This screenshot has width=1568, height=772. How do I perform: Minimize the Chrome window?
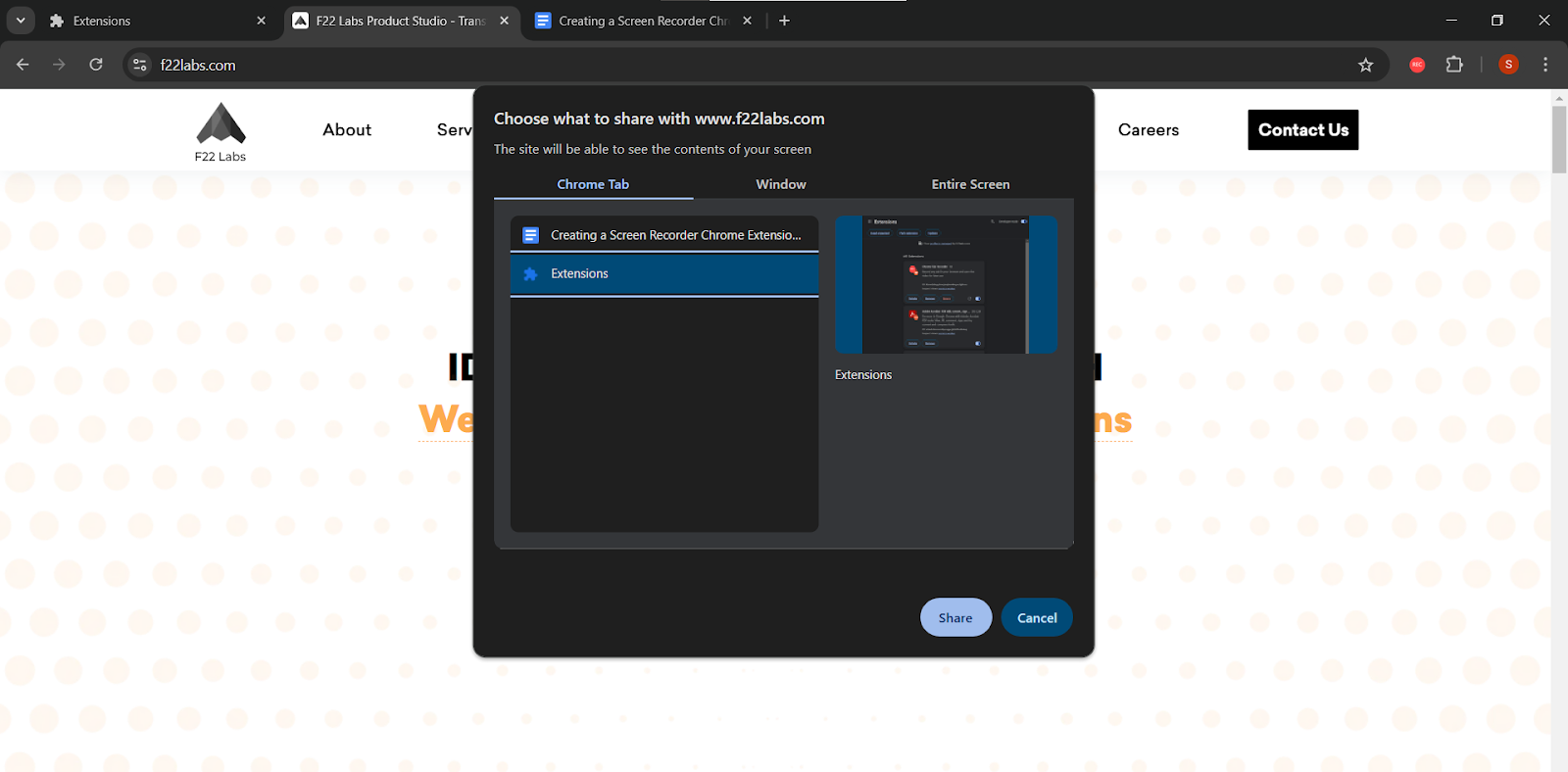pyautogui.click(x=1451, y=20)
